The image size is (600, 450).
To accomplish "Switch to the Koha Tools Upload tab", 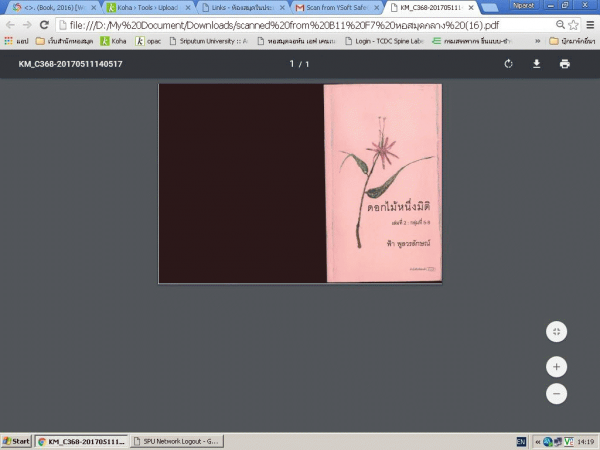I will [143, 7].
